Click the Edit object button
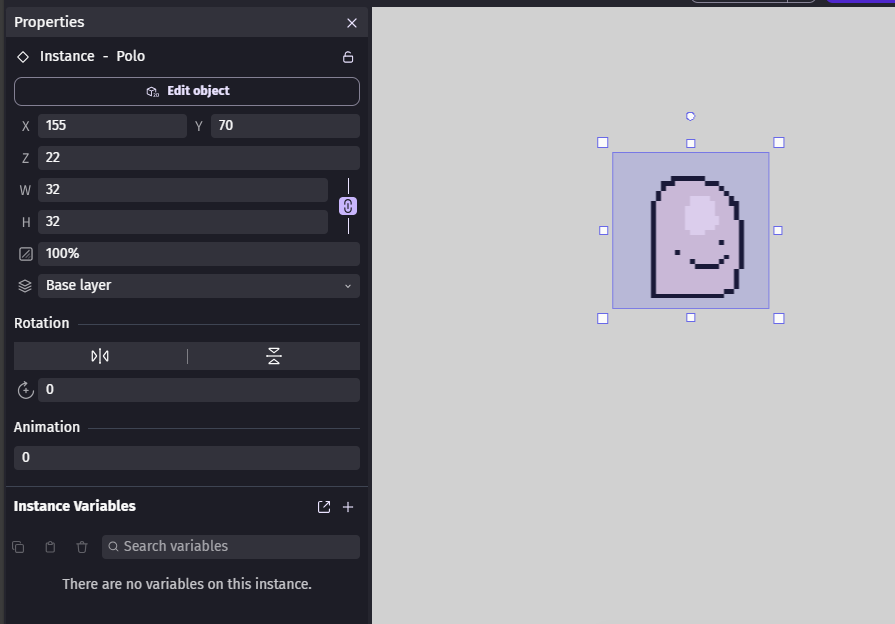Screen dimensions: 895x624 pyautogui.click(x=187, y=91)
